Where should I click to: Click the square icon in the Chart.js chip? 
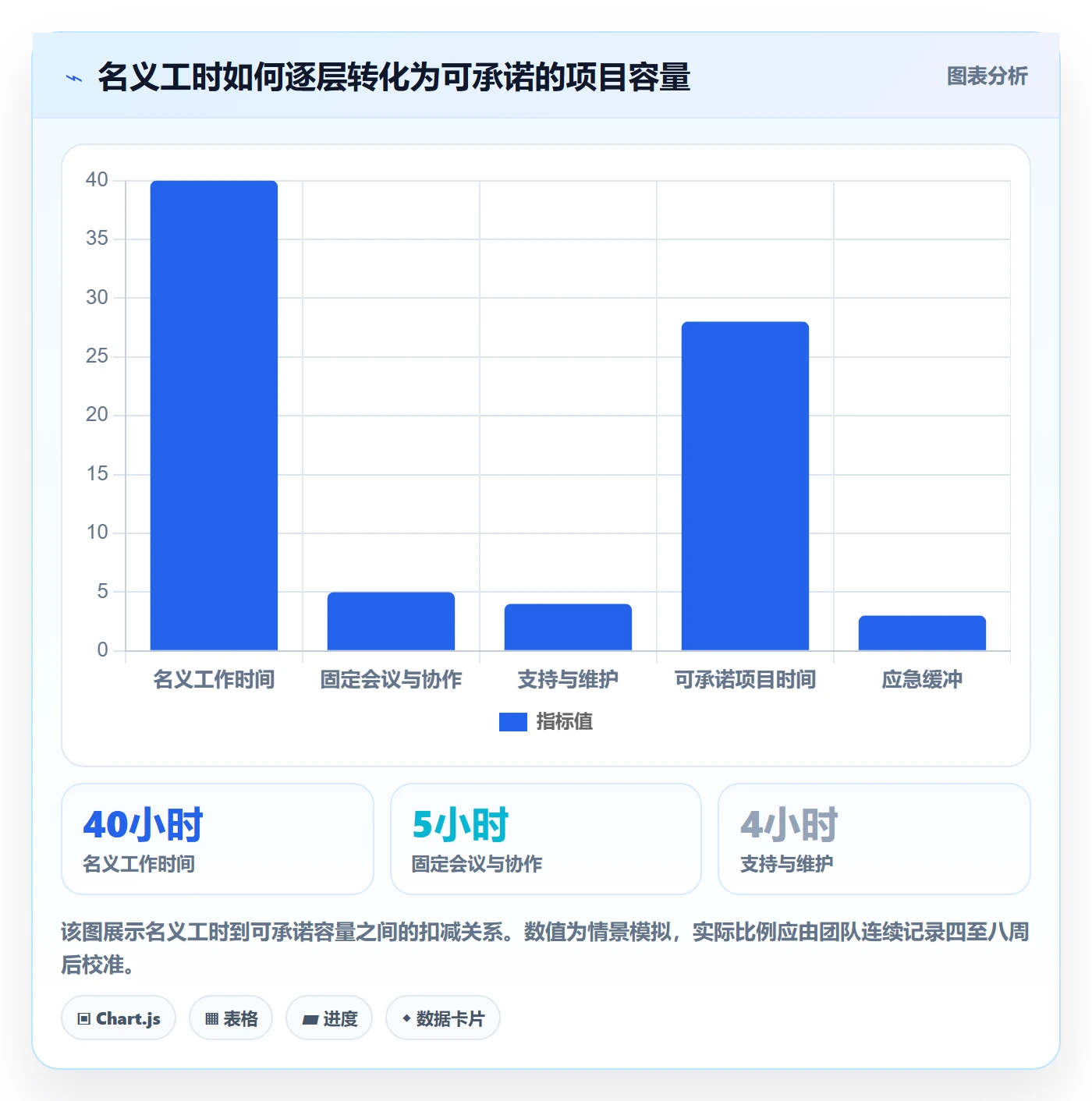point(84,1018)
